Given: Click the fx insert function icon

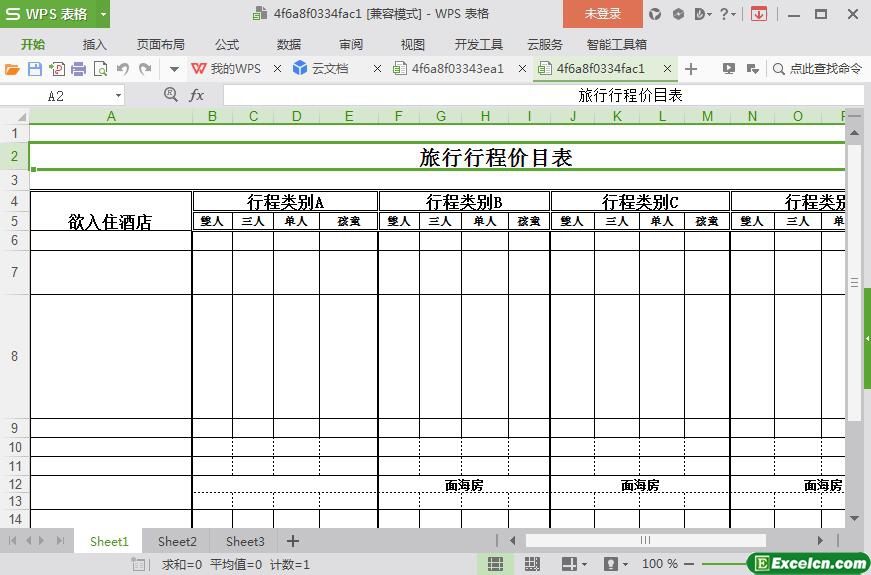Looking at the screenshot, I should [x=197, y=96].
